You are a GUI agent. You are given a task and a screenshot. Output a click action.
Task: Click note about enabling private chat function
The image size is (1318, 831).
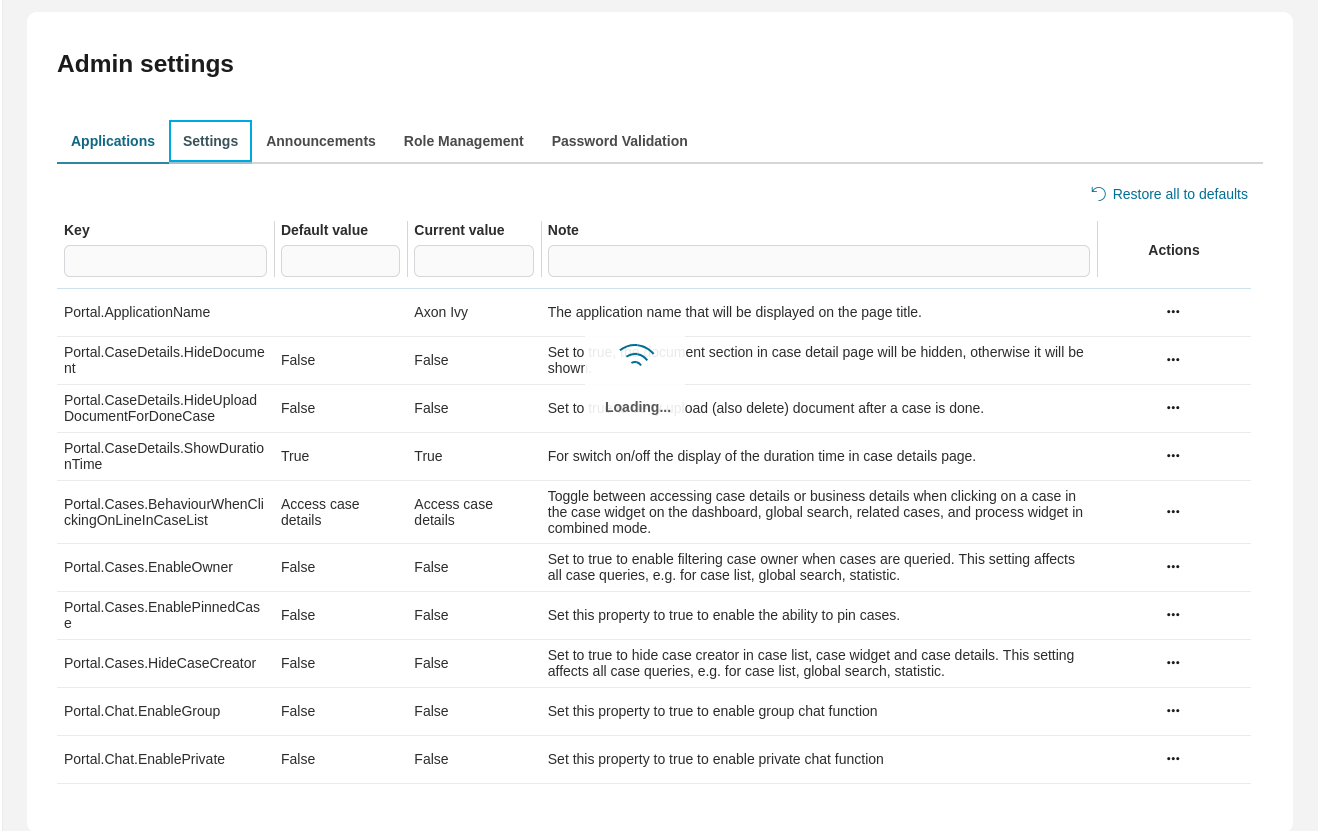716,759
